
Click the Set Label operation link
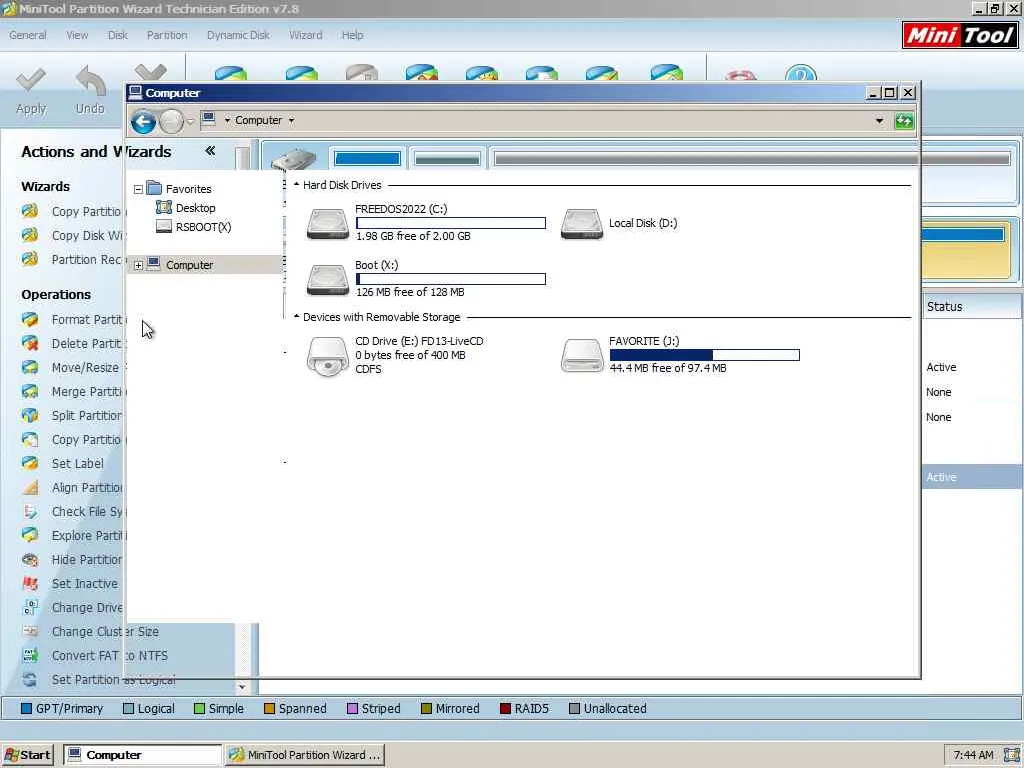pyautogui.click(x=78, y=464)
